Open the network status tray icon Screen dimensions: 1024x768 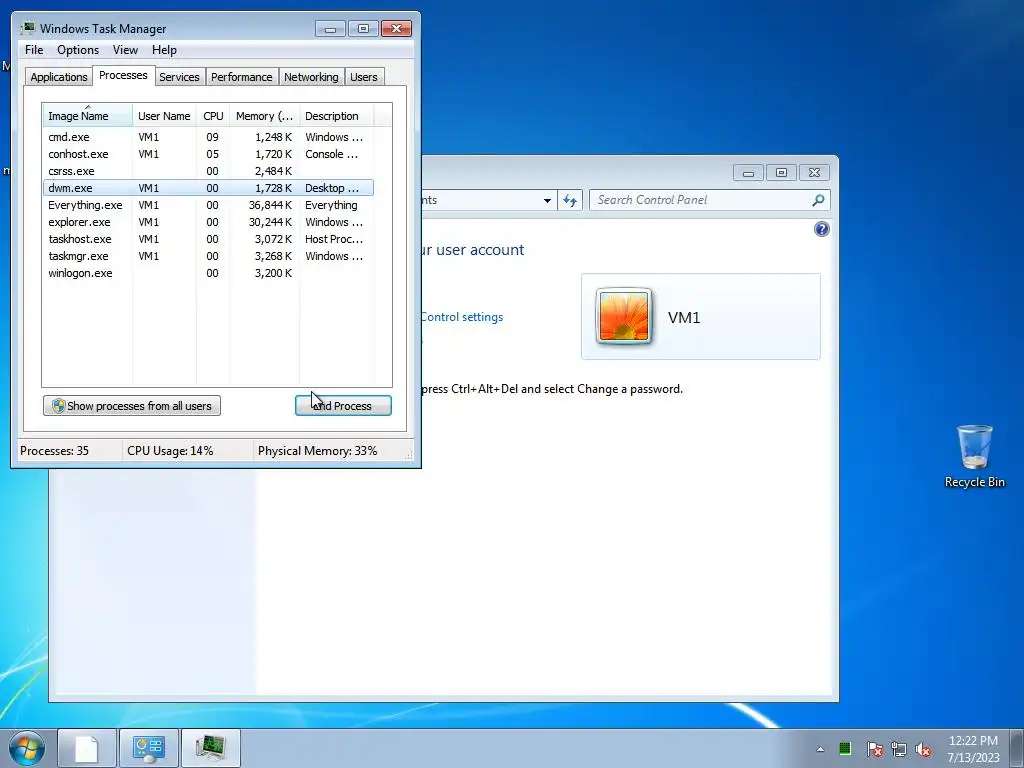899,749
